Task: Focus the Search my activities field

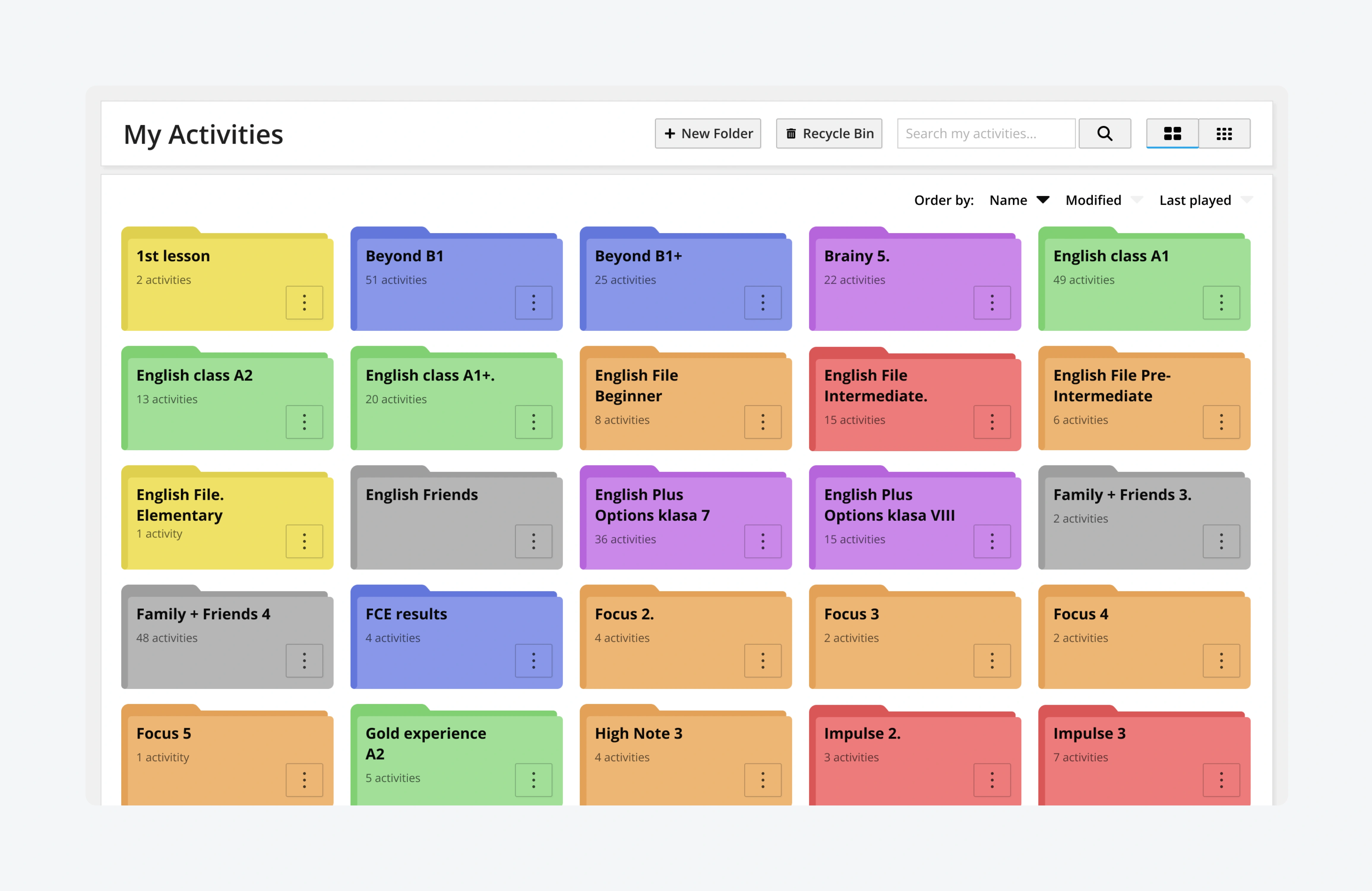Action: (986, 133)
